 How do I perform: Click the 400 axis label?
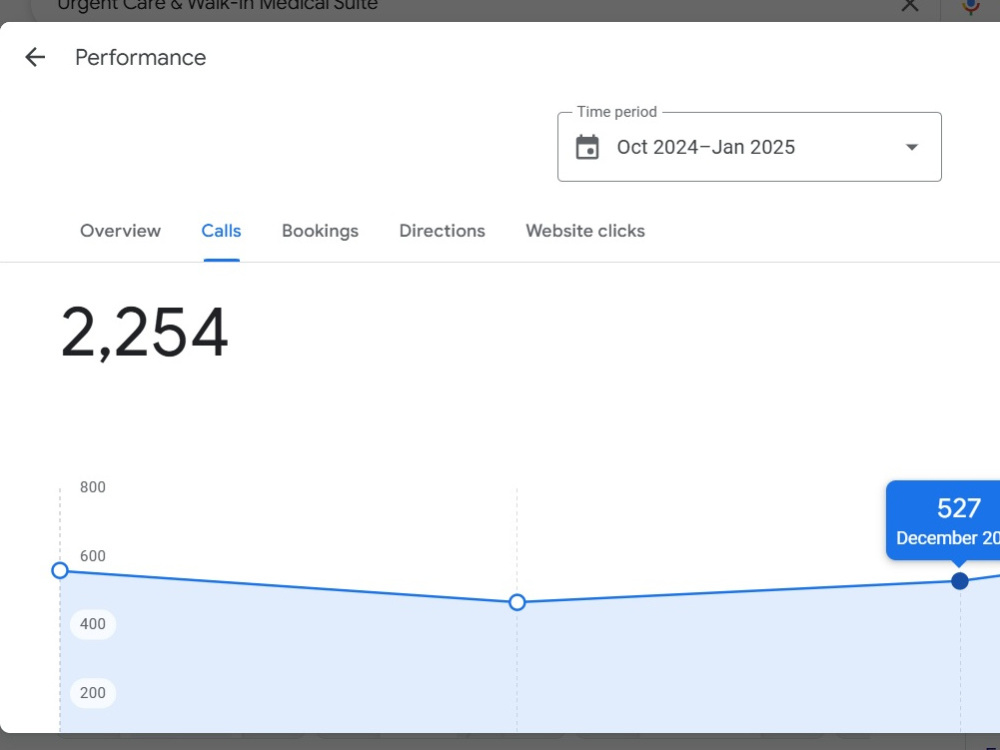pyautogui.click(x=92, y=624)
